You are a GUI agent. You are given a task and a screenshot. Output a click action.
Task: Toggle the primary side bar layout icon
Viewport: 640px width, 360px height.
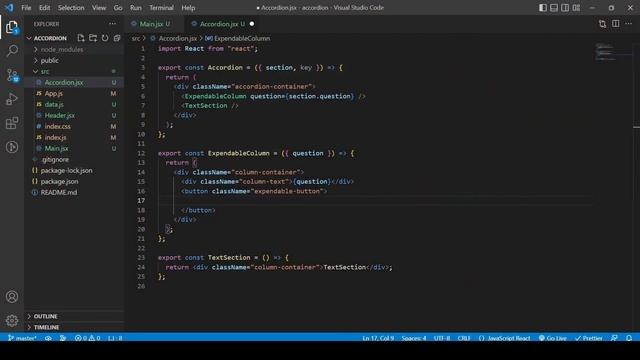(x=543, y=8)
